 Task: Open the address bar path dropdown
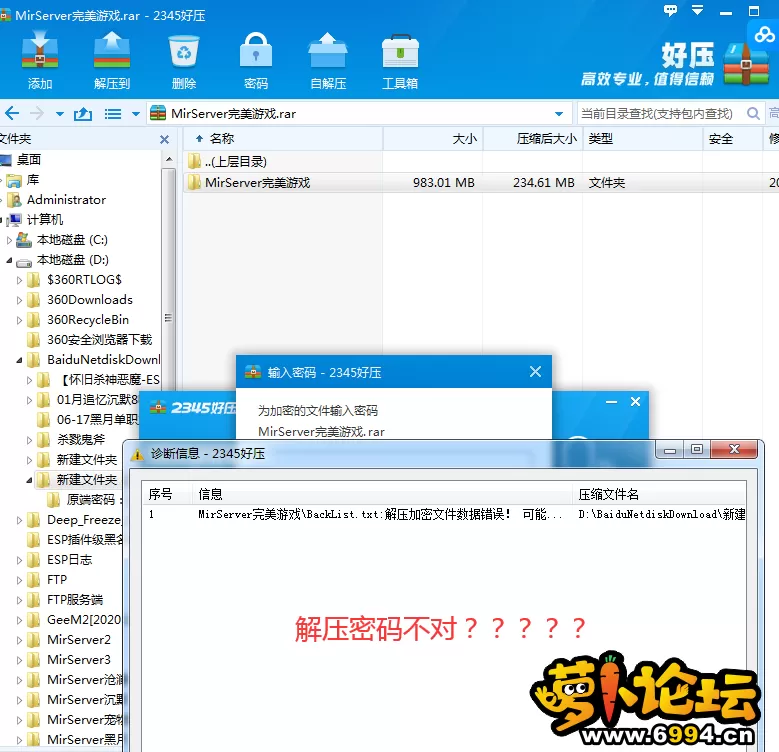(559, 114)
